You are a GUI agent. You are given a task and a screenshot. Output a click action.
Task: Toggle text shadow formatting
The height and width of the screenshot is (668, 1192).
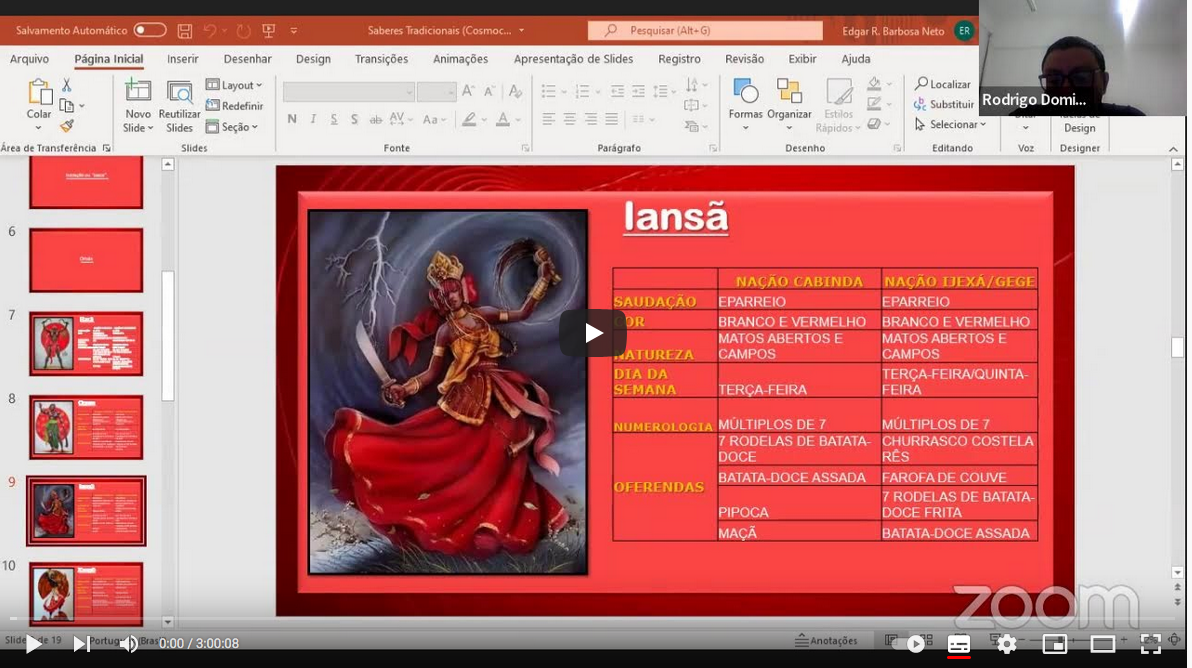[x=354, y=119]
